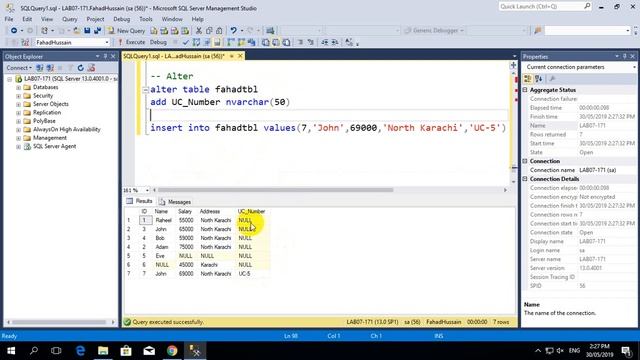Click the Save file icon

pyautogui.click(x=87, y=31)
